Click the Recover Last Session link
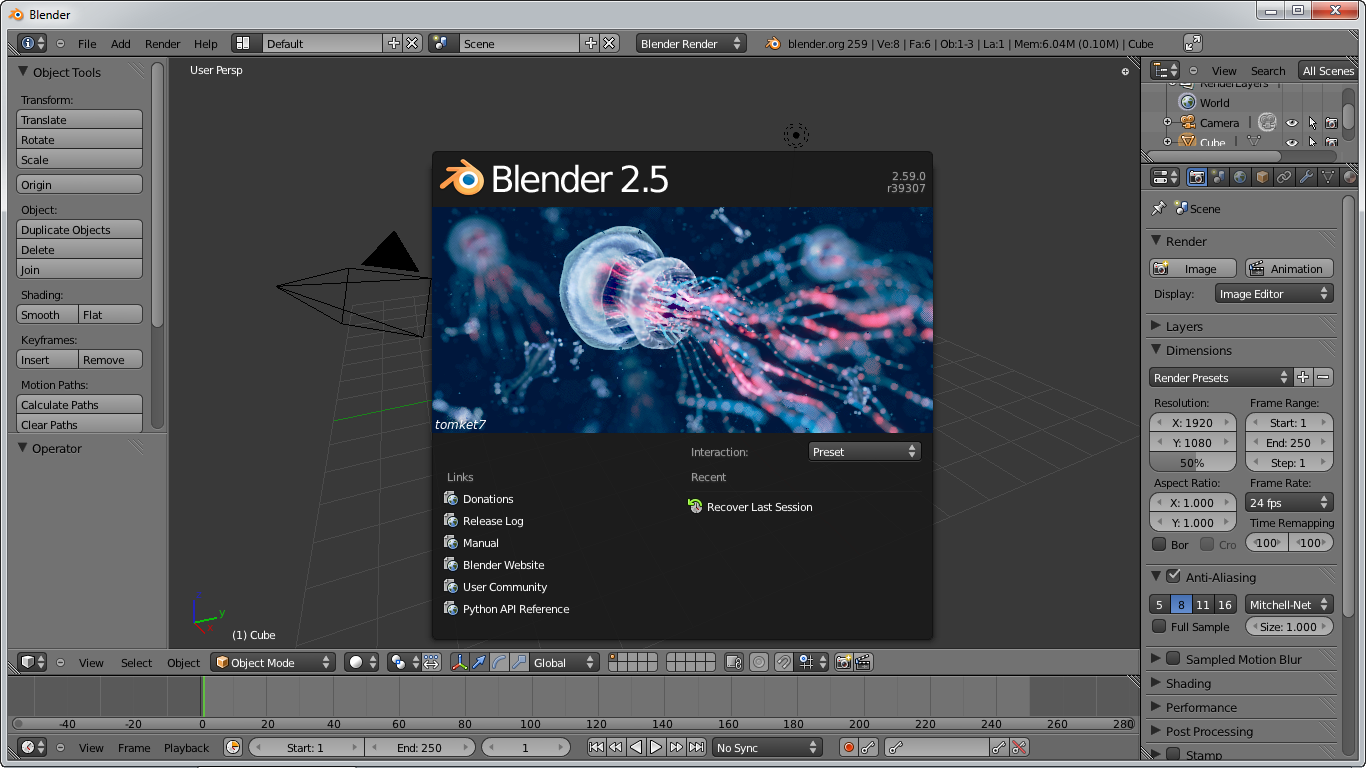The height and width of the screenshot is (768, 1366). (x=759, y=507)
